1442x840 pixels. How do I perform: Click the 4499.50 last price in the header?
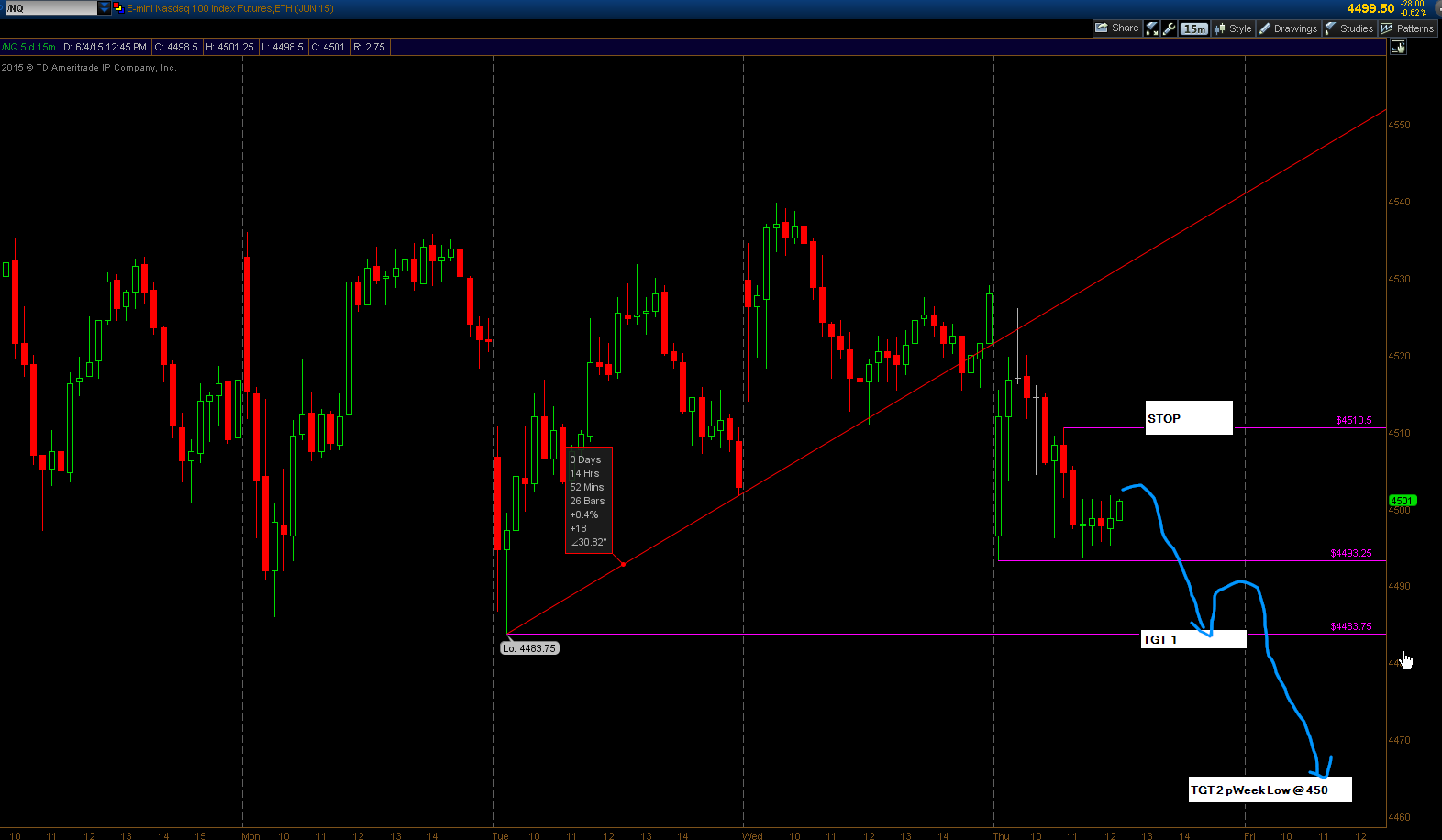click(1370, 8)
